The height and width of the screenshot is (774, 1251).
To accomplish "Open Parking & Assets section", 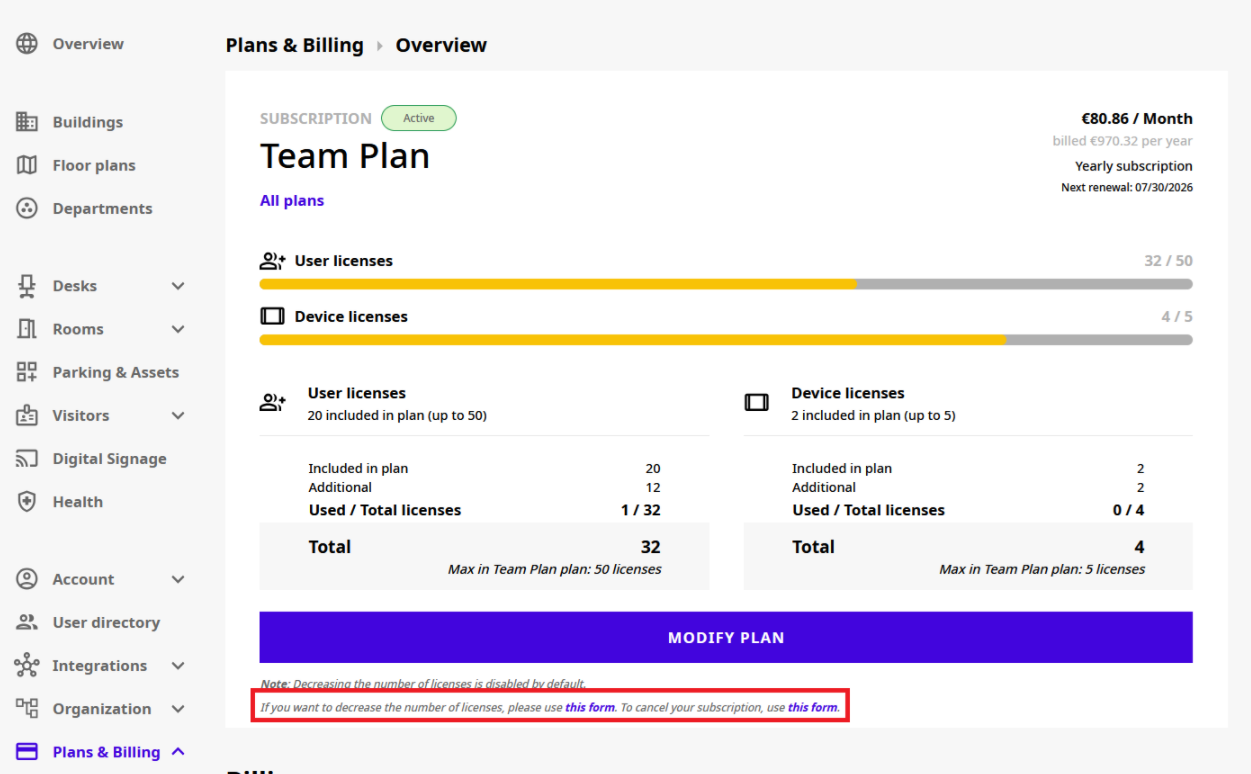I will [116, 372].
